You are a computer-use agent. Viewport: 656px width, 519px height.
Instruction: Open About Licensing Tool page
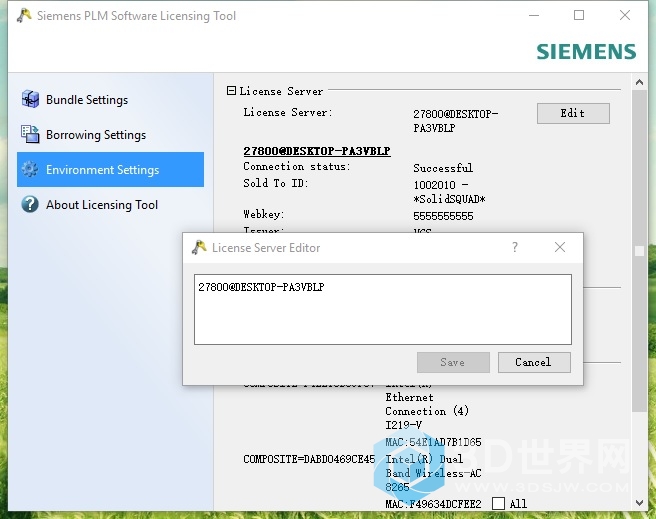click(x=110, y=205)
